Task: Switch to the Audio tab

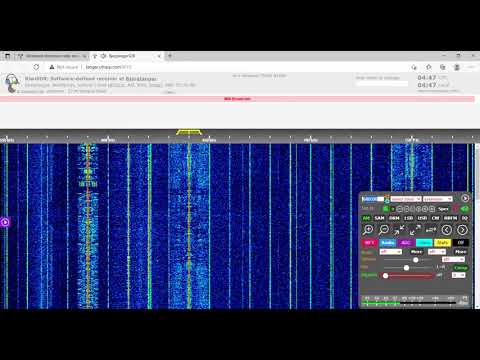Action: pyautogui.click(x=387, y=242)
